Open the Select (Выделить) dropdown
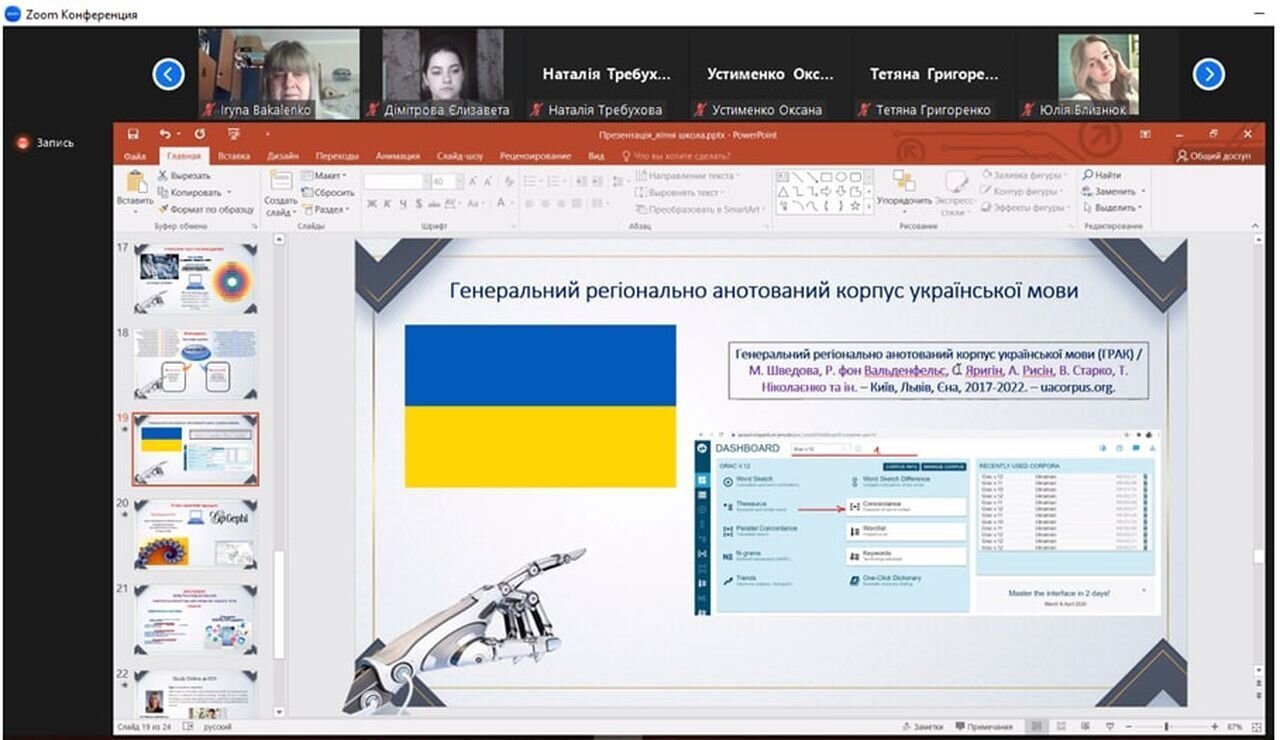Screen dimensions: 1280x740 pos(1114,208)
